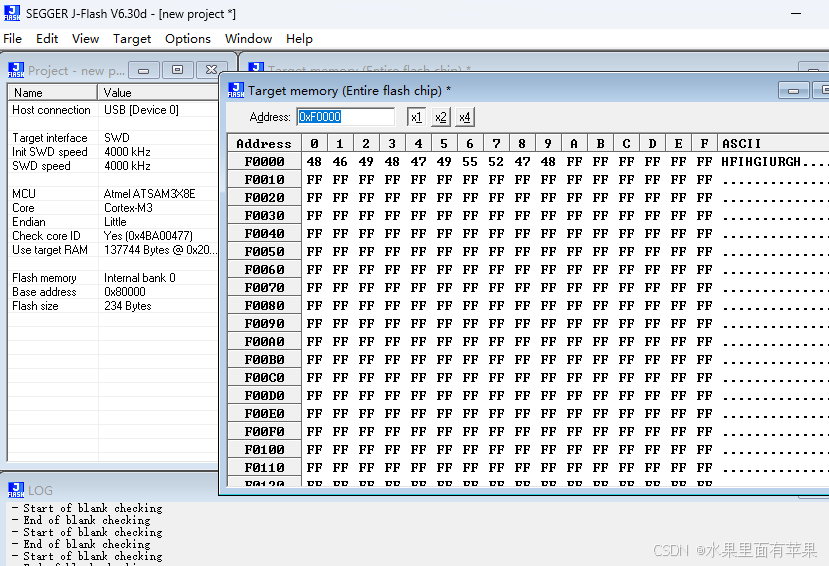829x566 pixels.
Task: Click the F0010 address row header
Action: click(x=264, y=179)
